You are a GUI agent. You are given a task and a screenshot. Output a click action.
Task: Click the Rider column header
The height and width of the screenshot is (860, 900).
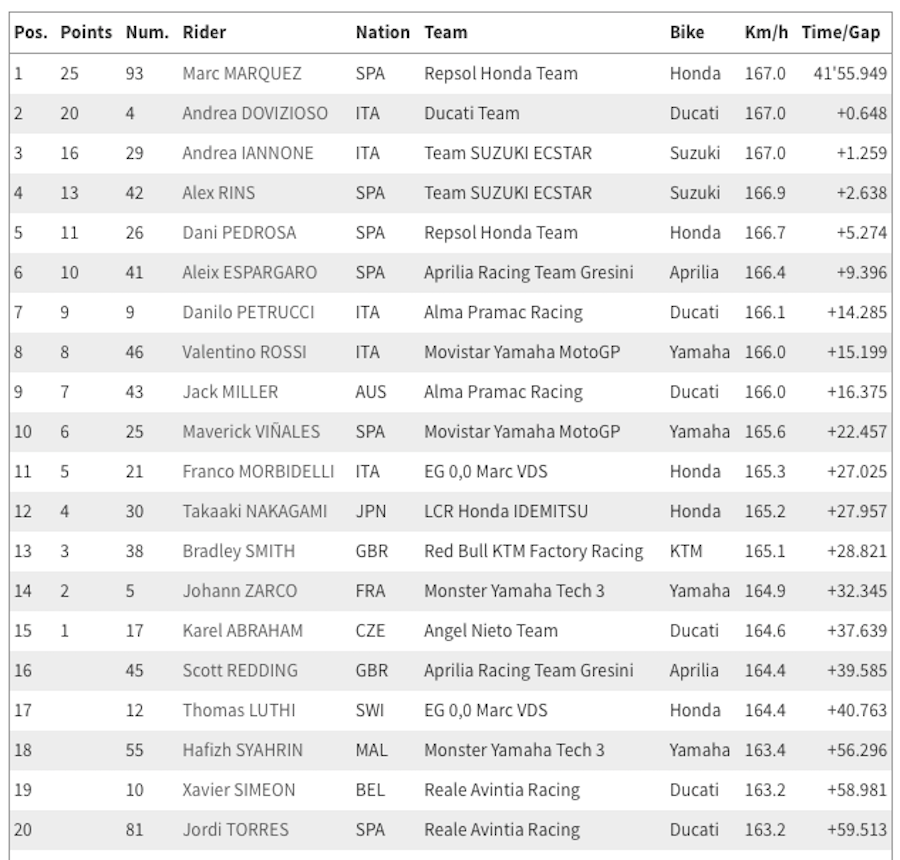click(204, 32)
